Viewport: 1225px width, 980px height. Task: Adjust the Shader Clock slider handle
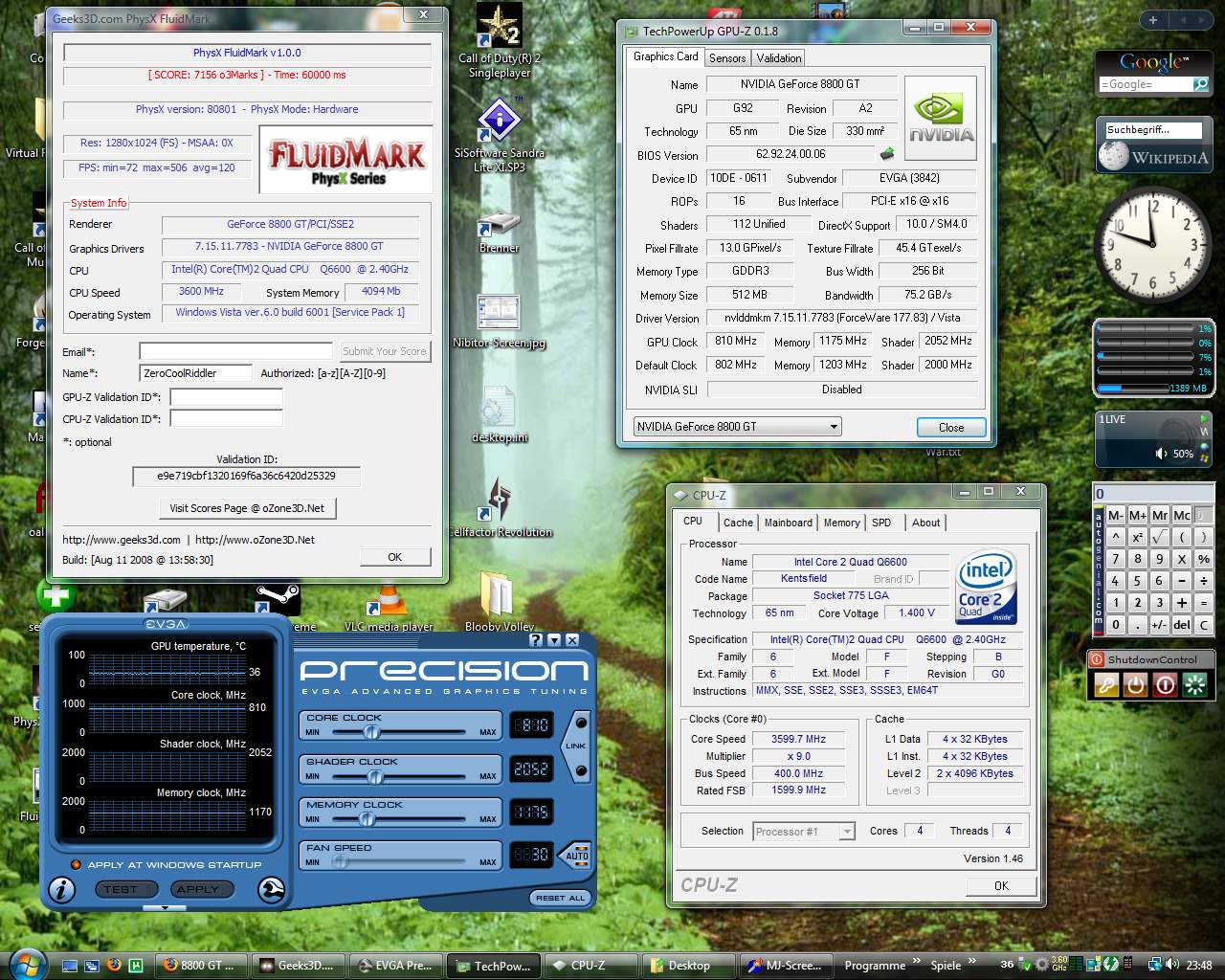point(377,776)
